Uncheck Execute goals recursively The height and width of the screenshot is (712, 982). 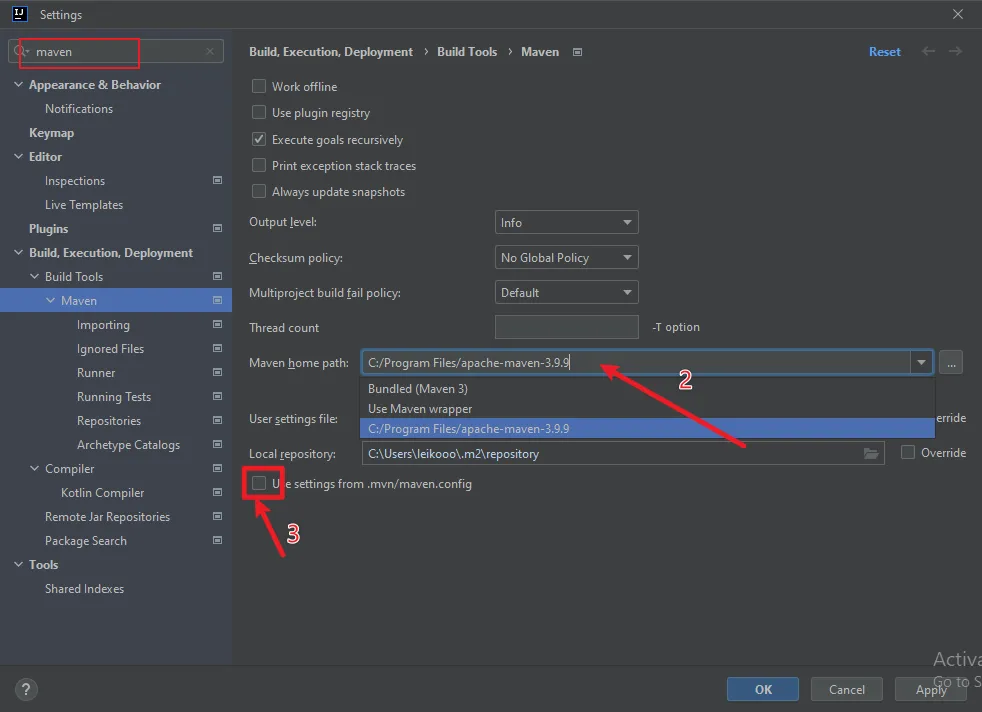259,140
